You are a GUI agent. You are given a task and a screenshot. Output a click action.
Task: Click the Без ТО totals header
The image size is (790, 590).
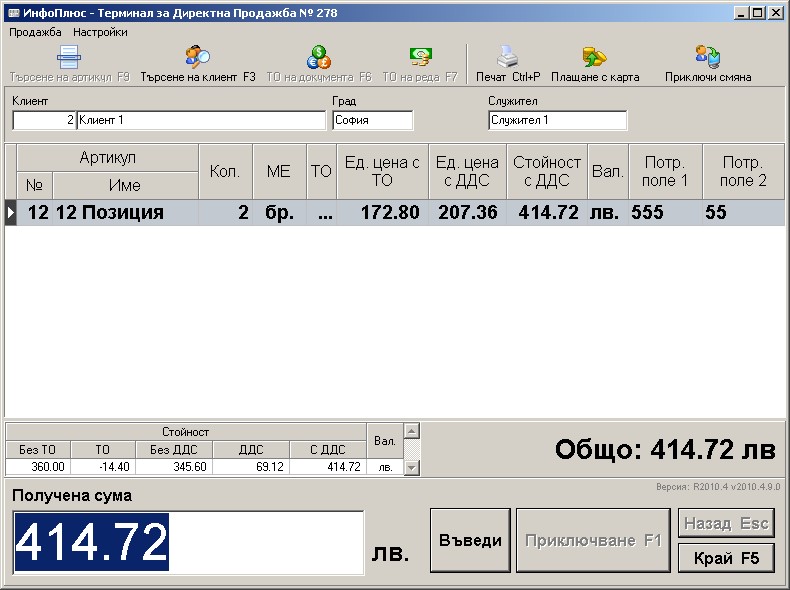(38, 449)
